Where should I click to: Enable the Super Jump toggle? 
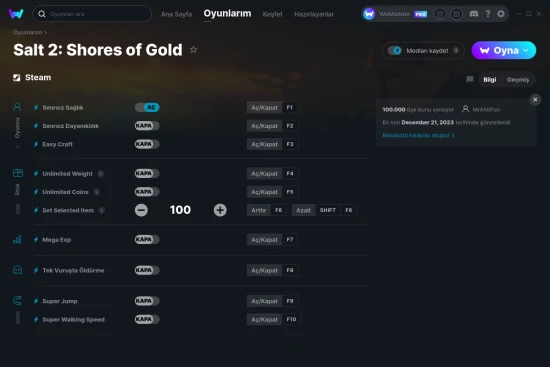147,301
